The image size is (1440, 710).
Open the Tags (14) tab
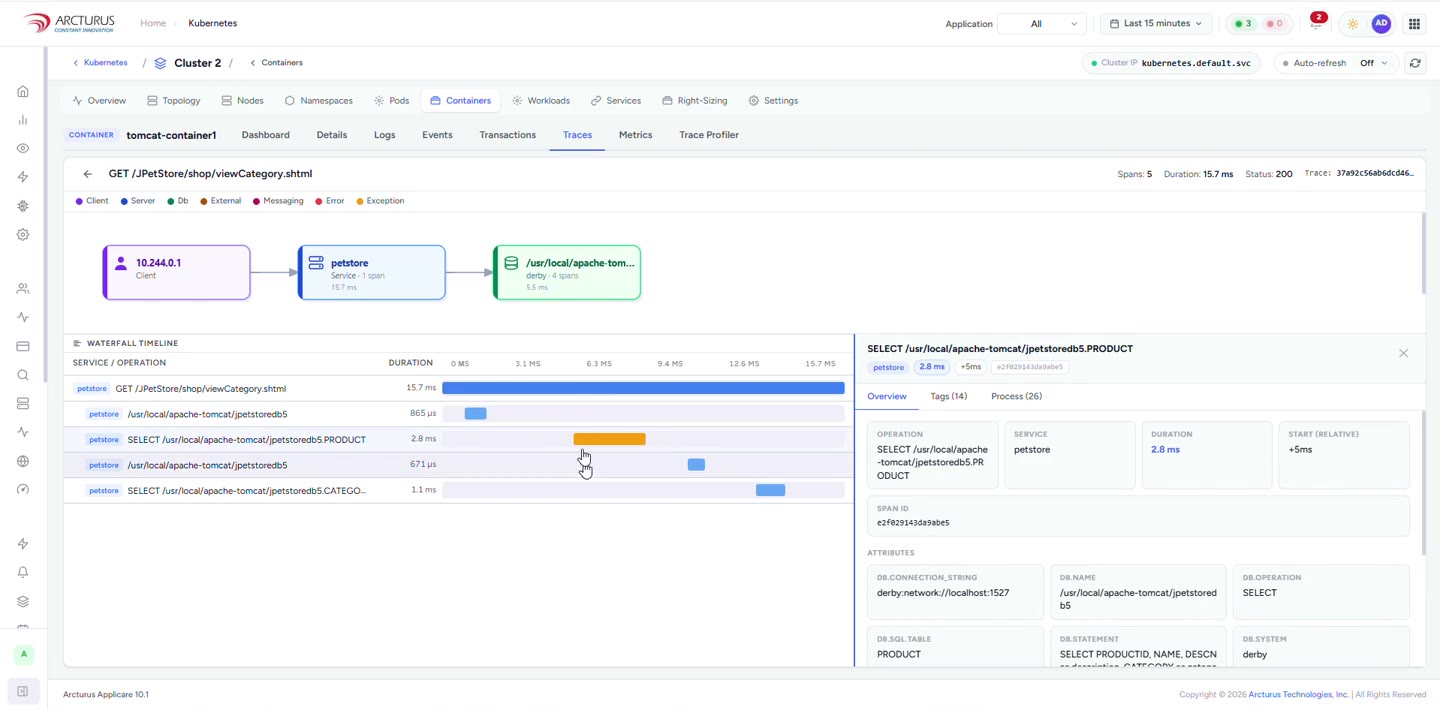pos(948,397)
